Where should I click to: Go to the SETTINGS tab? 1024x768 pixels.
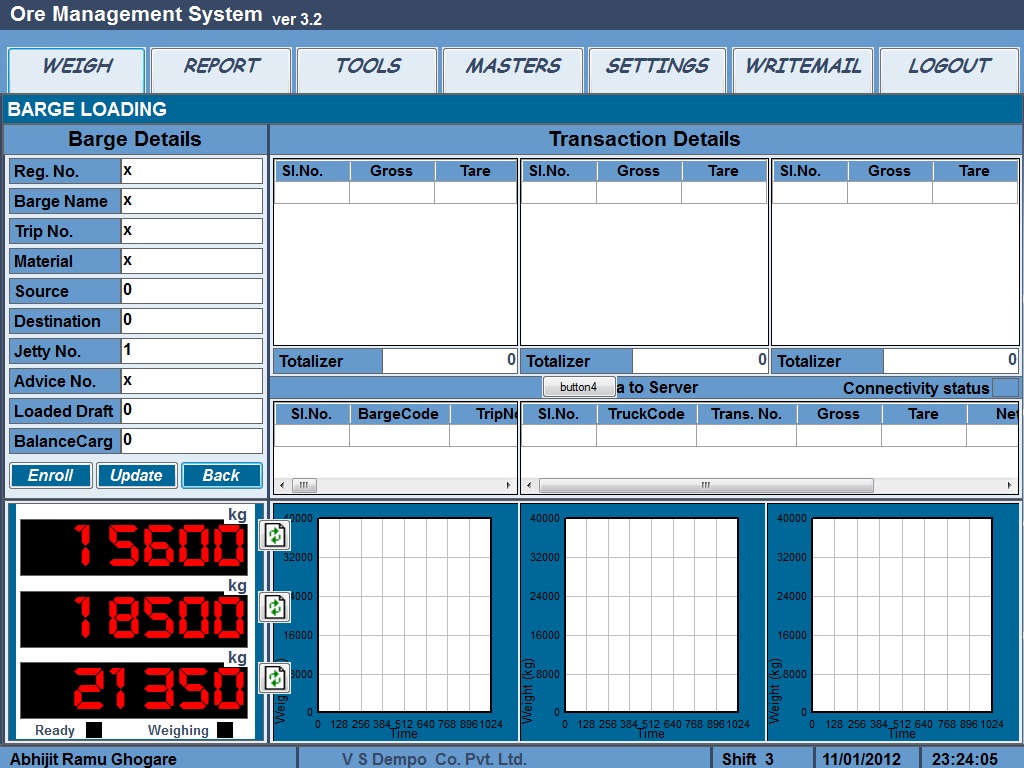pos(657,68)
